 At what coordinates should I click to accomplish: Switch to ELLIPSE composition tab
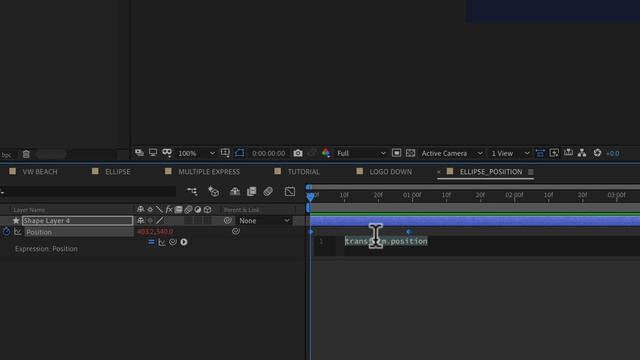tap(118, 172)
